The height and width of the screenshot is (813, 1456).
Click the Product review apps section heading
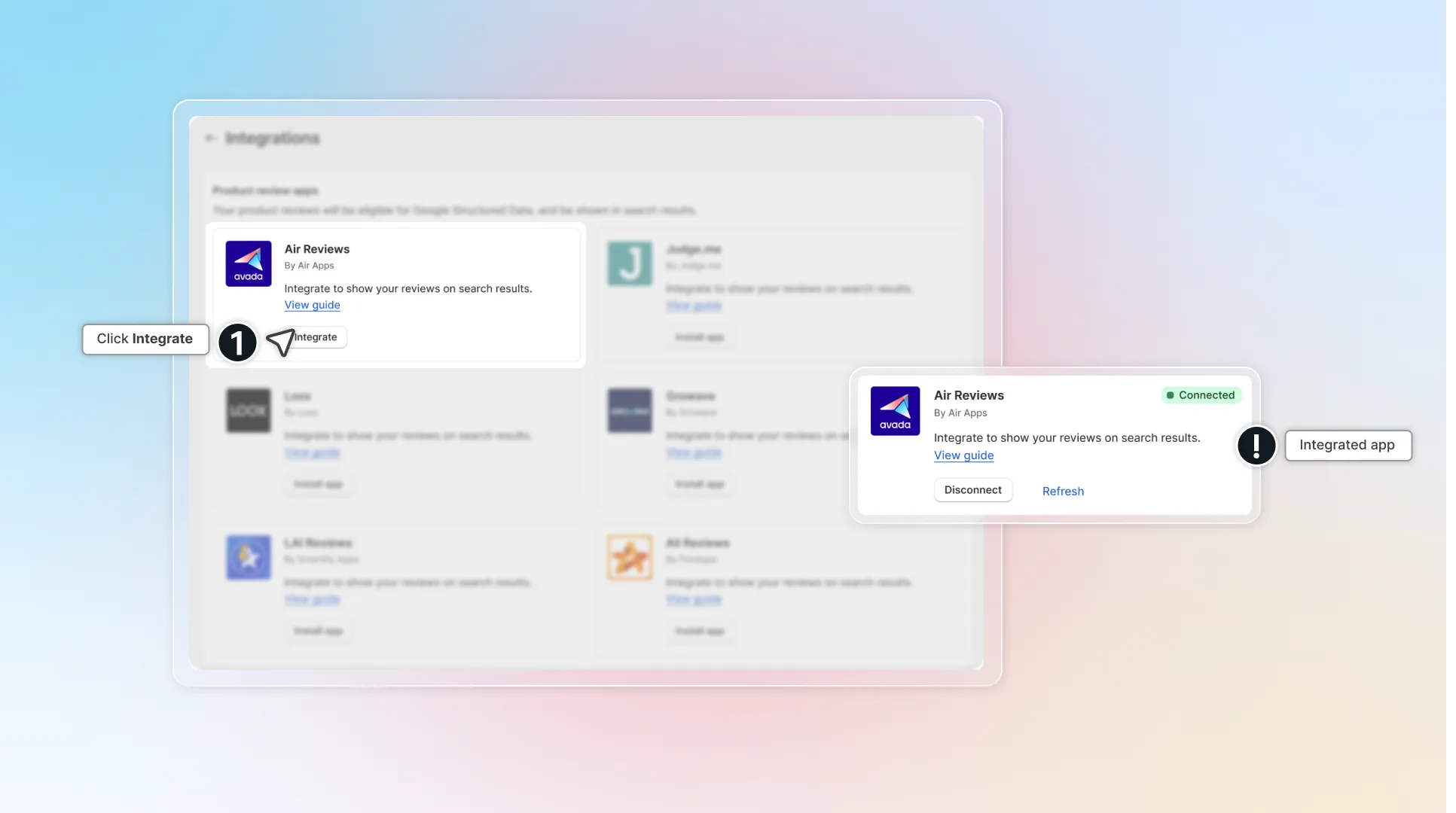click(x=265, y=190)
